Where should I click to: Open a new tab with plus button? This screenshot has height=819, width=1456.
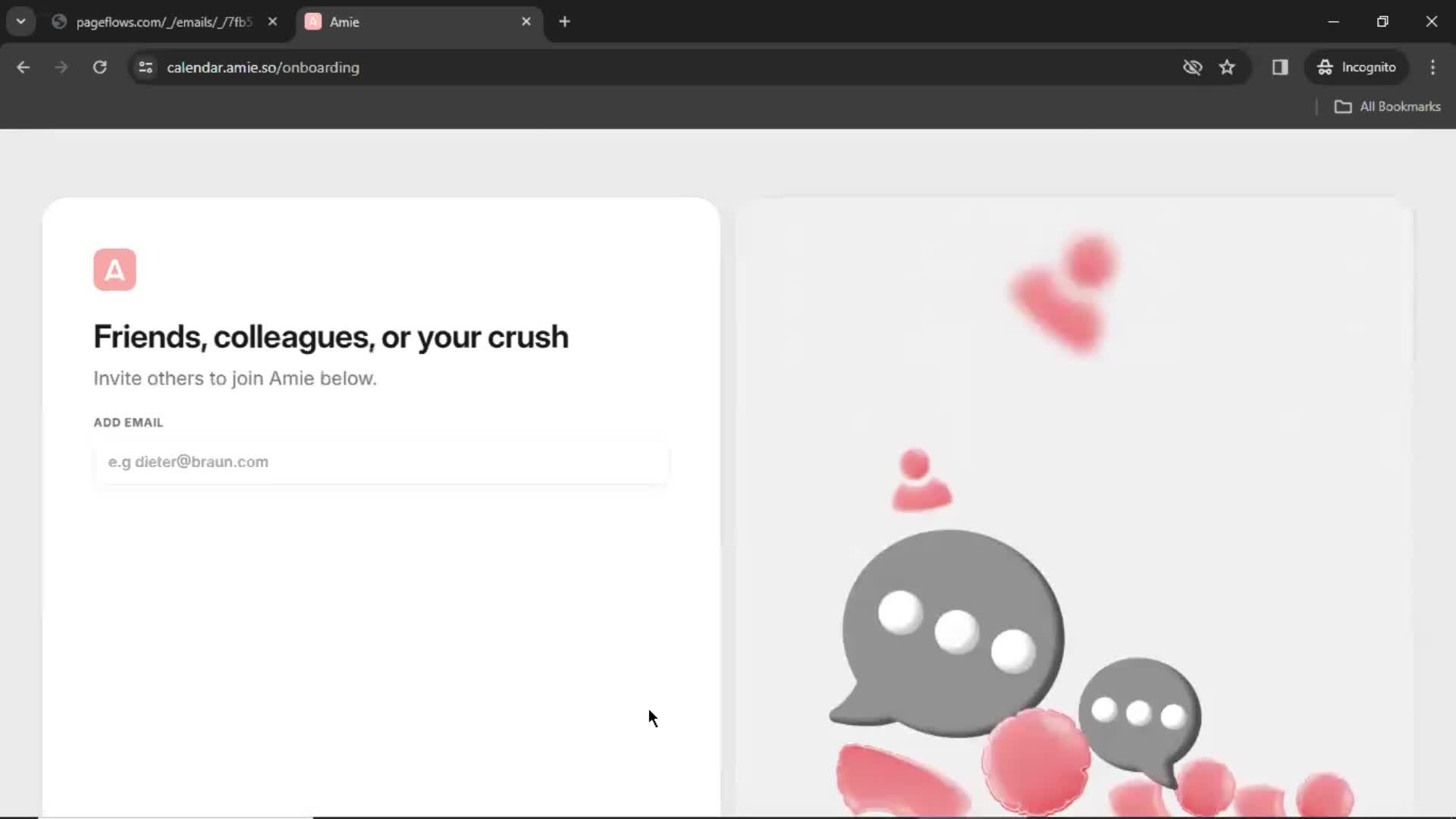pyautogui.click(x=564, y=21)
